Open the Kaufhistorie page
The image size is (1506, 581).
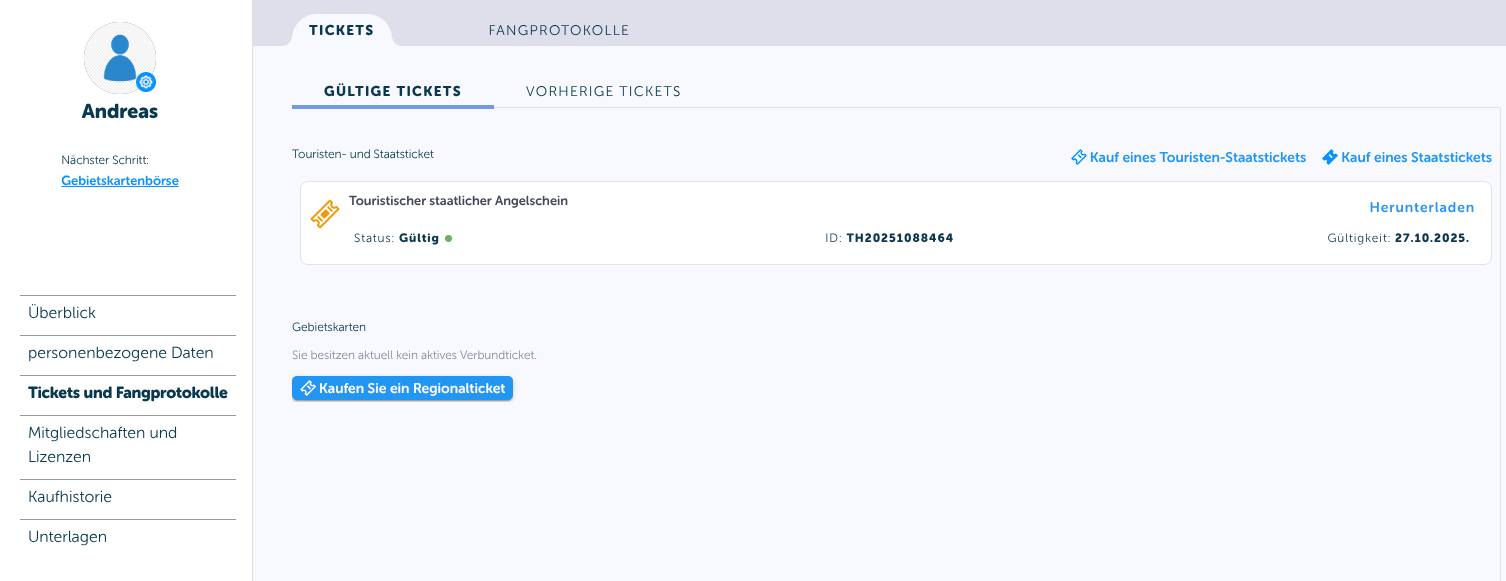pos(128,497)
